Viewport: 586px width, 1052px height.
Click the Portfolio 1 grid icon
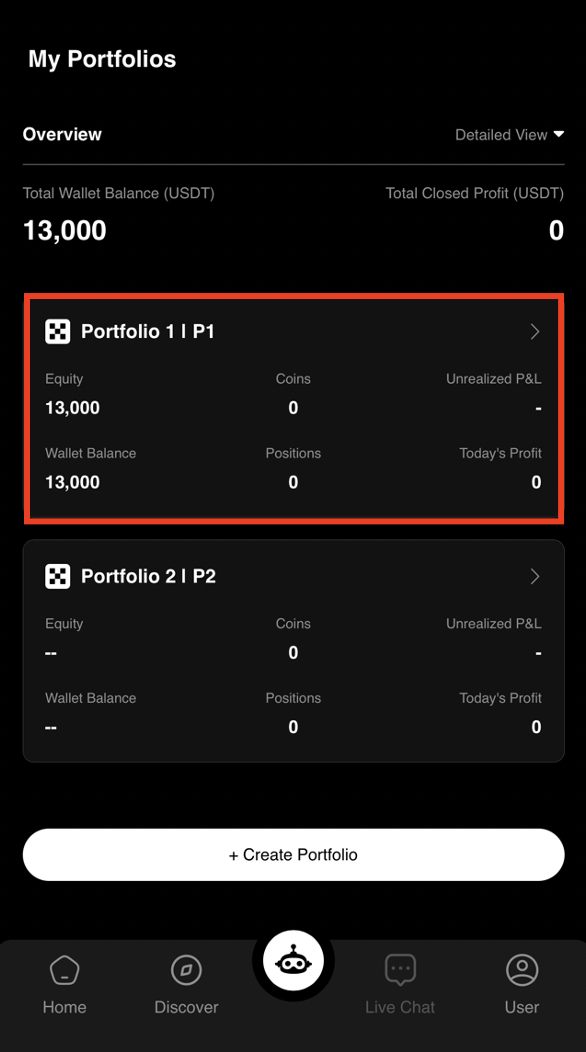click(58, 331)
